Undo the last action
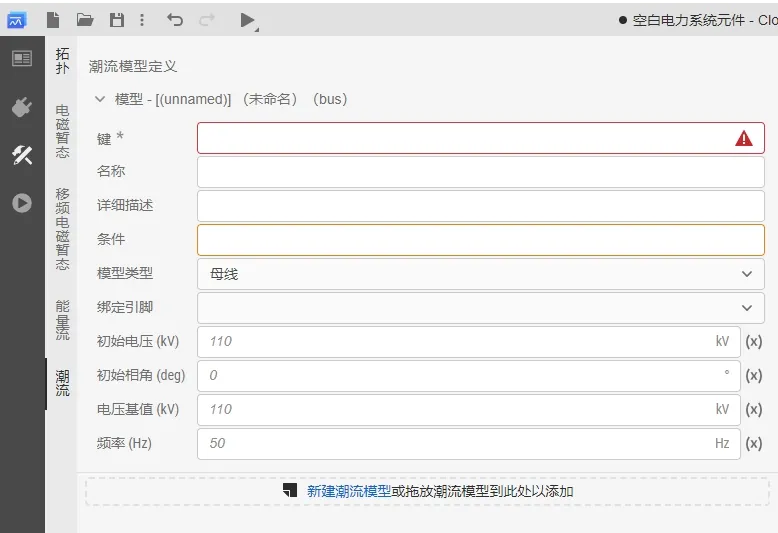 click(x=175, y=20)
